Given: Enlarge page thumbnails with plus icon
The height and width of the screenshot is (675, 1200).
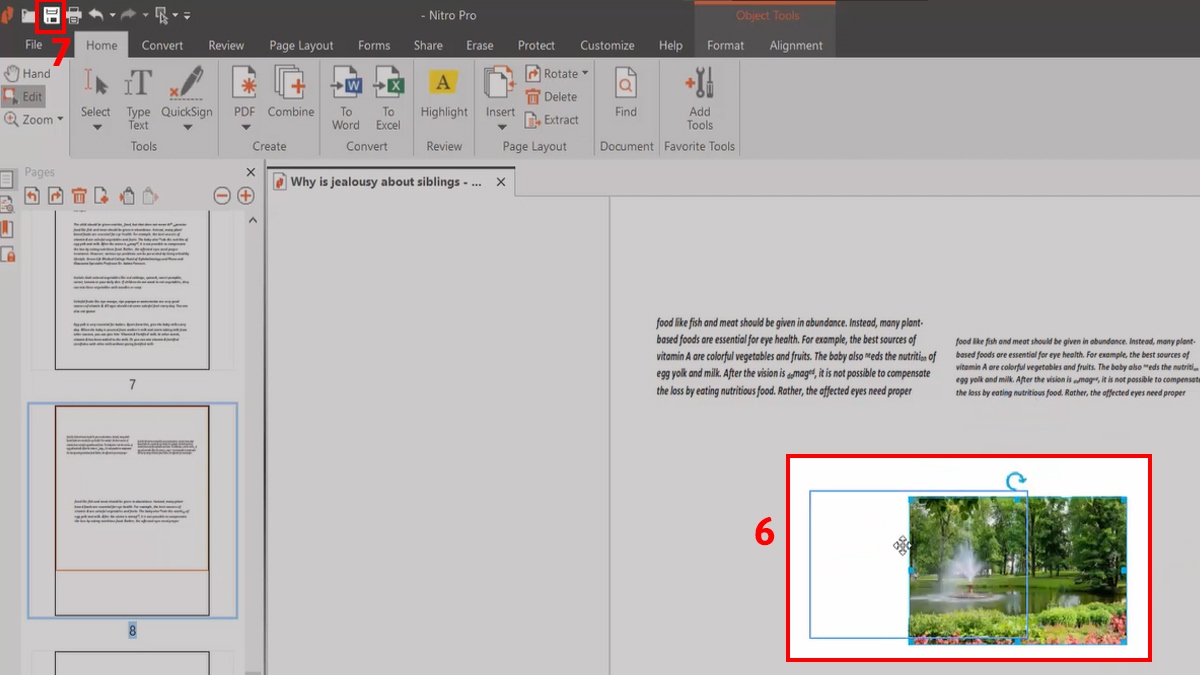Looking at the screenshot, I should tap(245, 196).
